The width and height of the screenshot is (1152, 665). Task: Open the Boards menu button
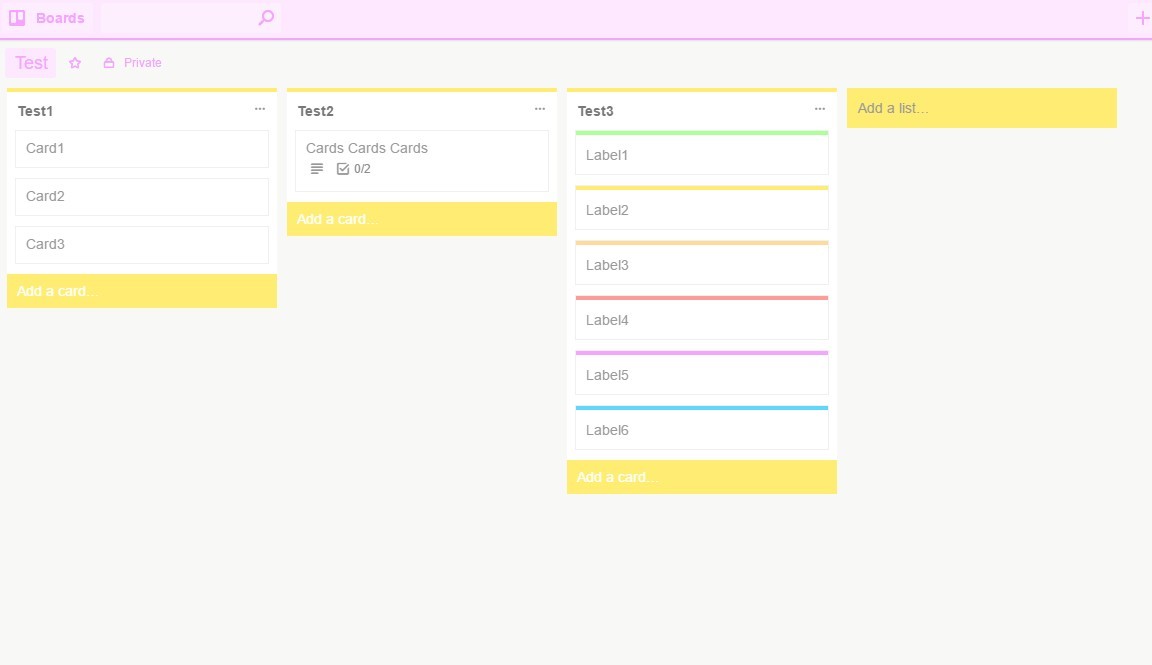tap(48, 18)
